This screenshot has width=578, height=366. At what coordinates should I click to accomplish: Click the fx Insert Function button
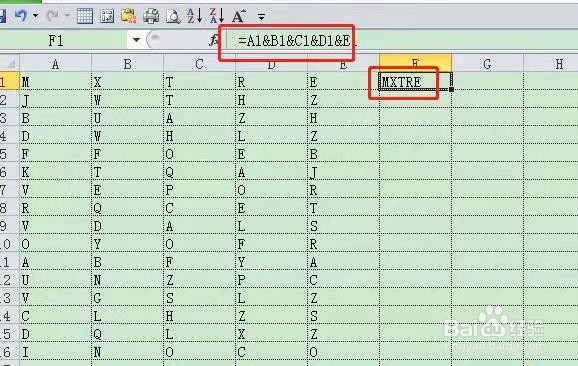[214, 40]
